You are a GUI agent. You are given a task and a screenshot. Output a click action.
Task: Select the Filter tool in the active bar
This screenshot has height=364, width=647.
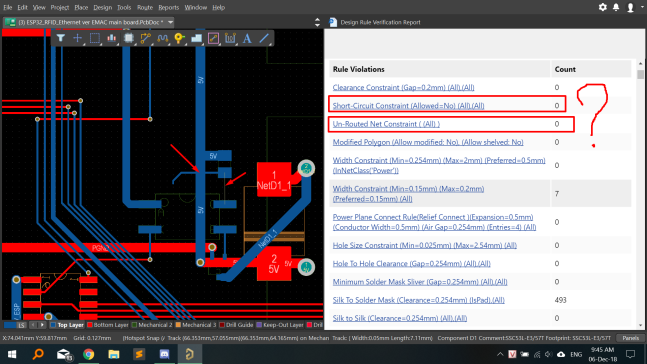coord(61,38)
